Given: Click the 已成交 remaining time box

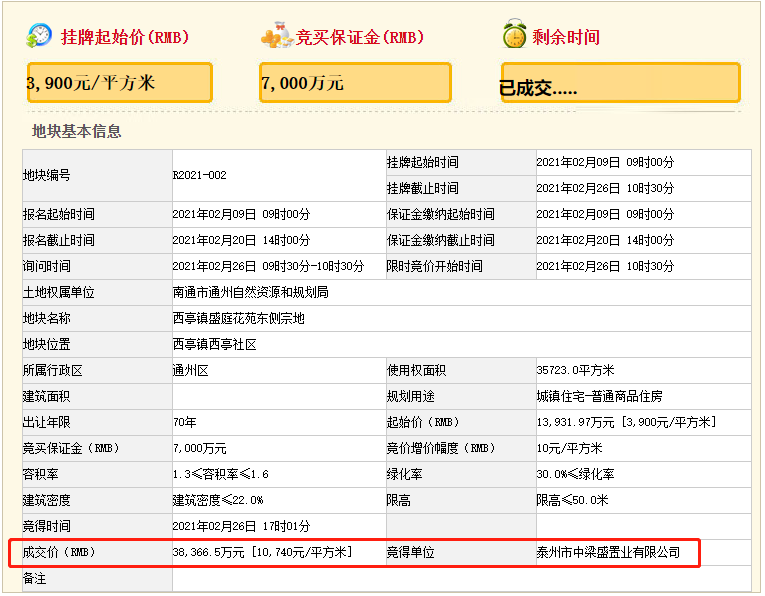Looking at the screenshot, I should click(621, 83).
